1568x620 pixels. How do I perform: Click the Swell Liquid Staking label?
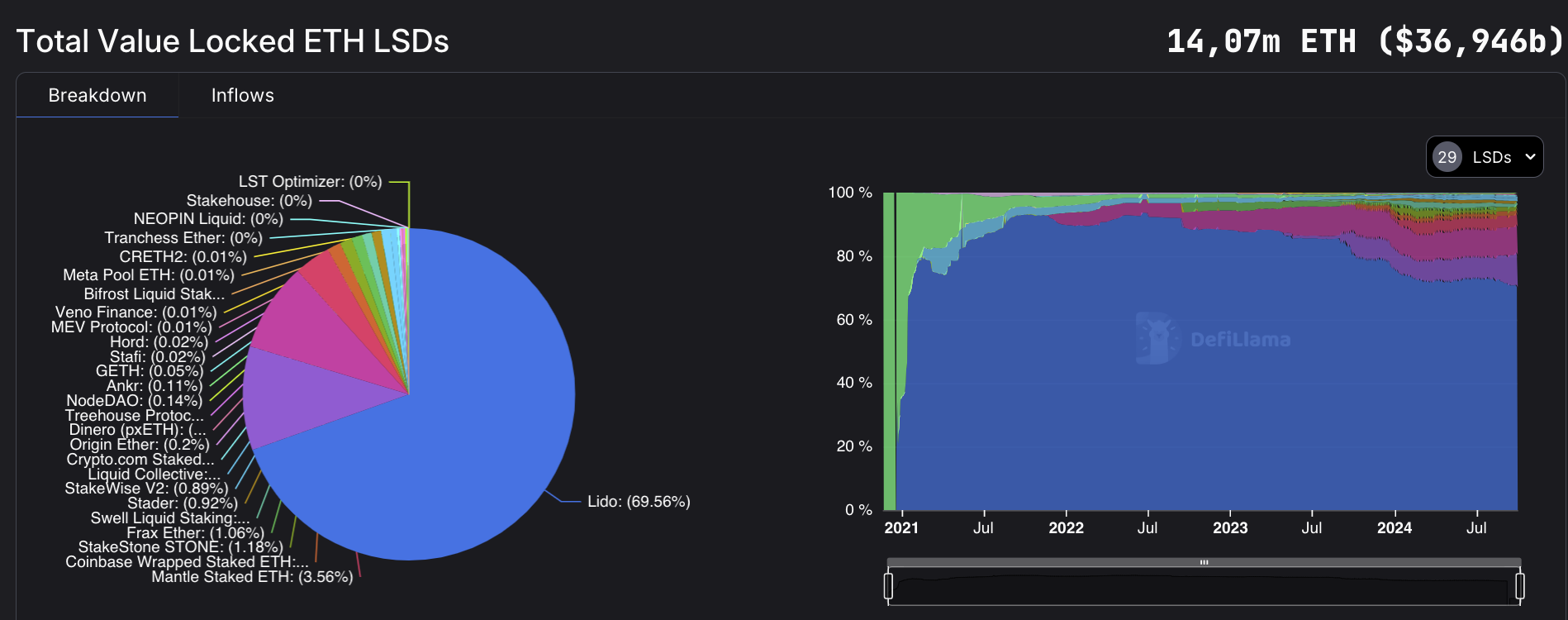click(x=170, y=518)
